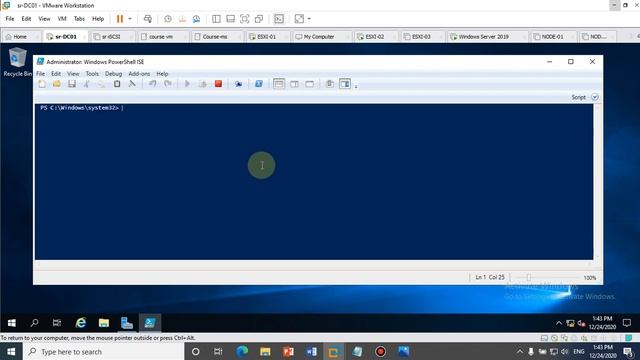Click host taskbar Word icon
Image resolution: width=640 pixels, height=360 pixels.
tap(311, 352)
